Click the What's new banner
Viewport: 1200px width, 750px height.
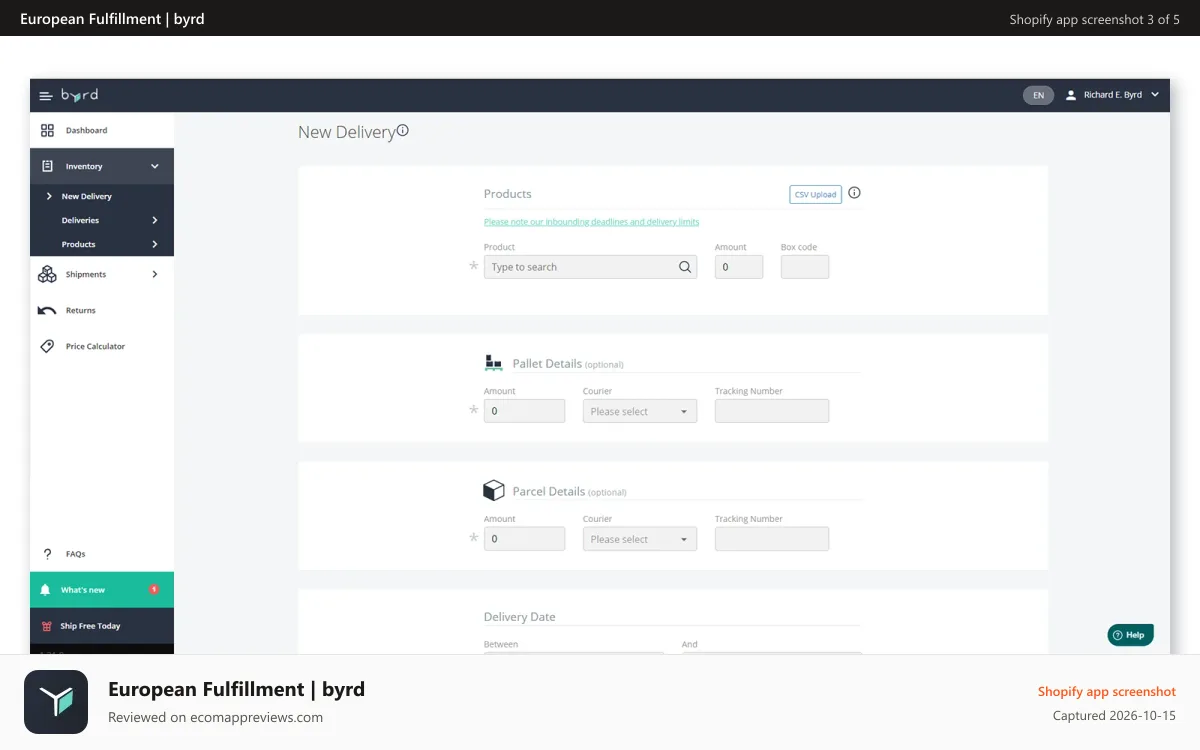click(102, 590)
